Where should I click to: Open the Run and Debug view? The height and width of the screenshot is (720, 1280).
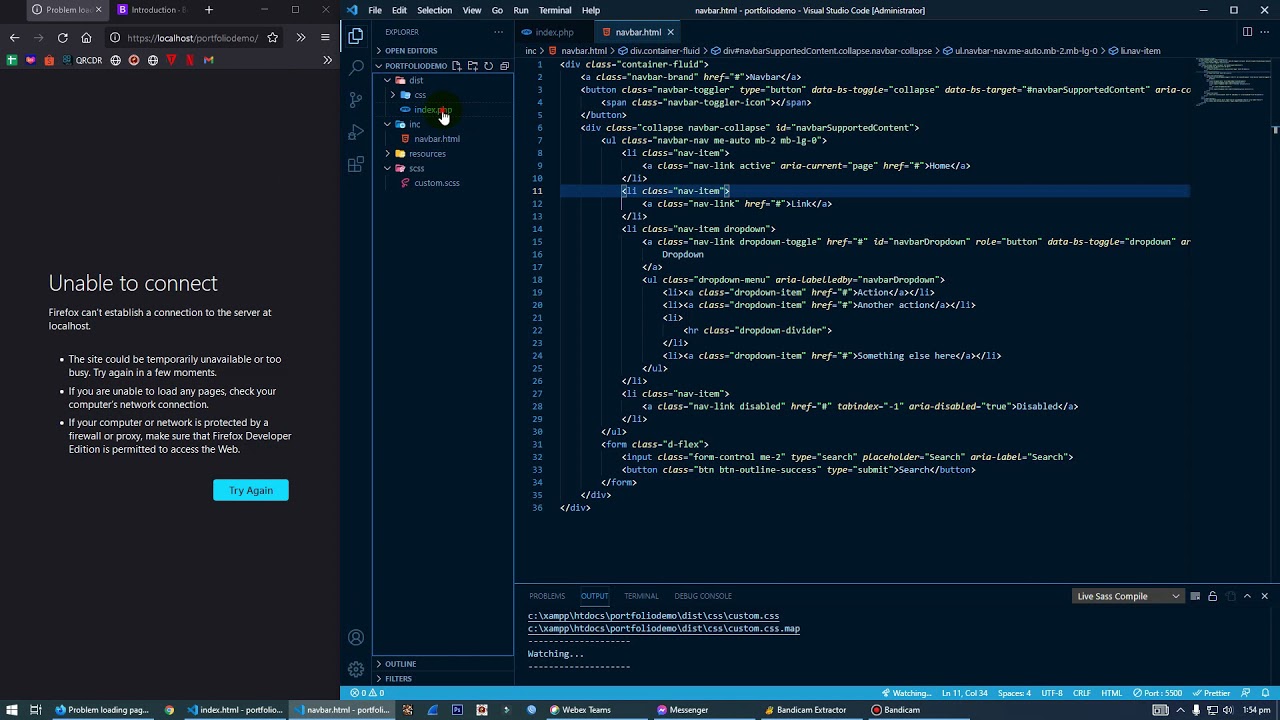[356, 132]
